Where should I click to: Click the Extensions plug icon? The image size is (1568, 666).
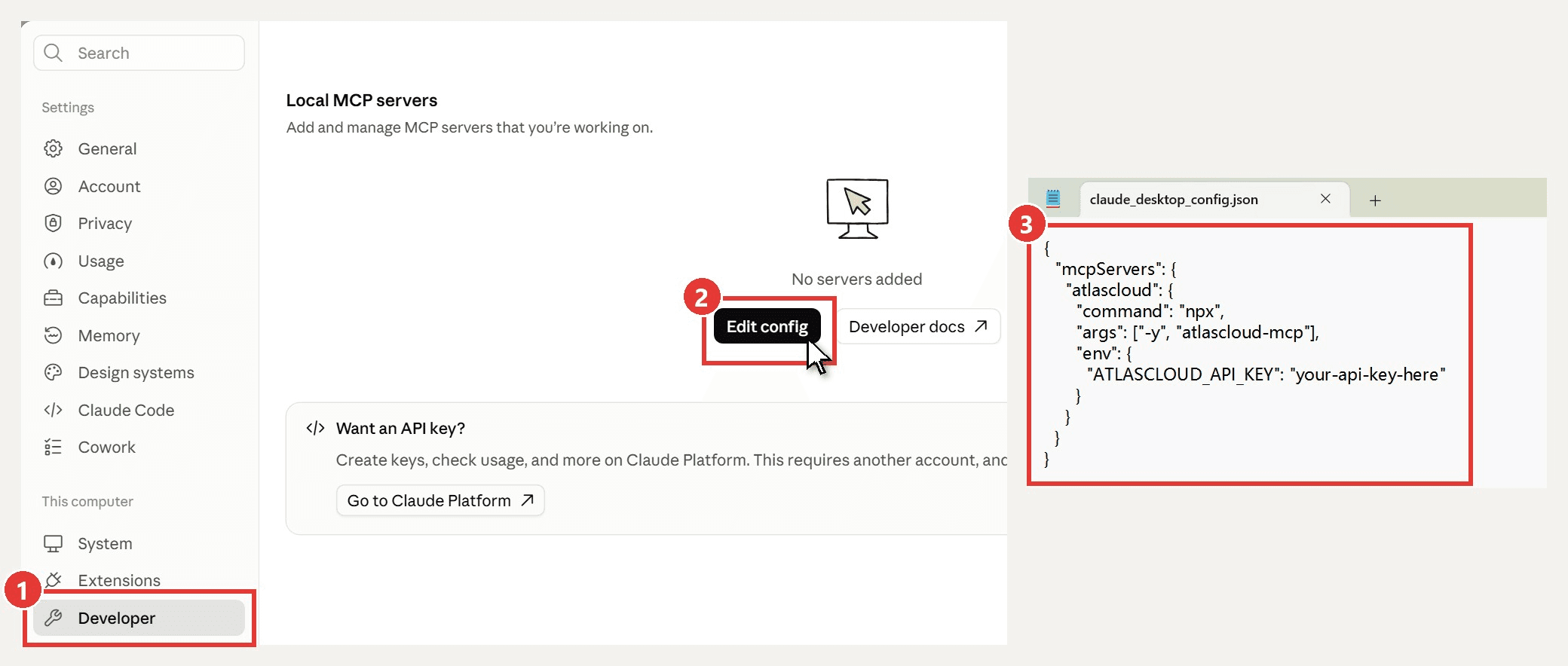[x=53, y=580]
